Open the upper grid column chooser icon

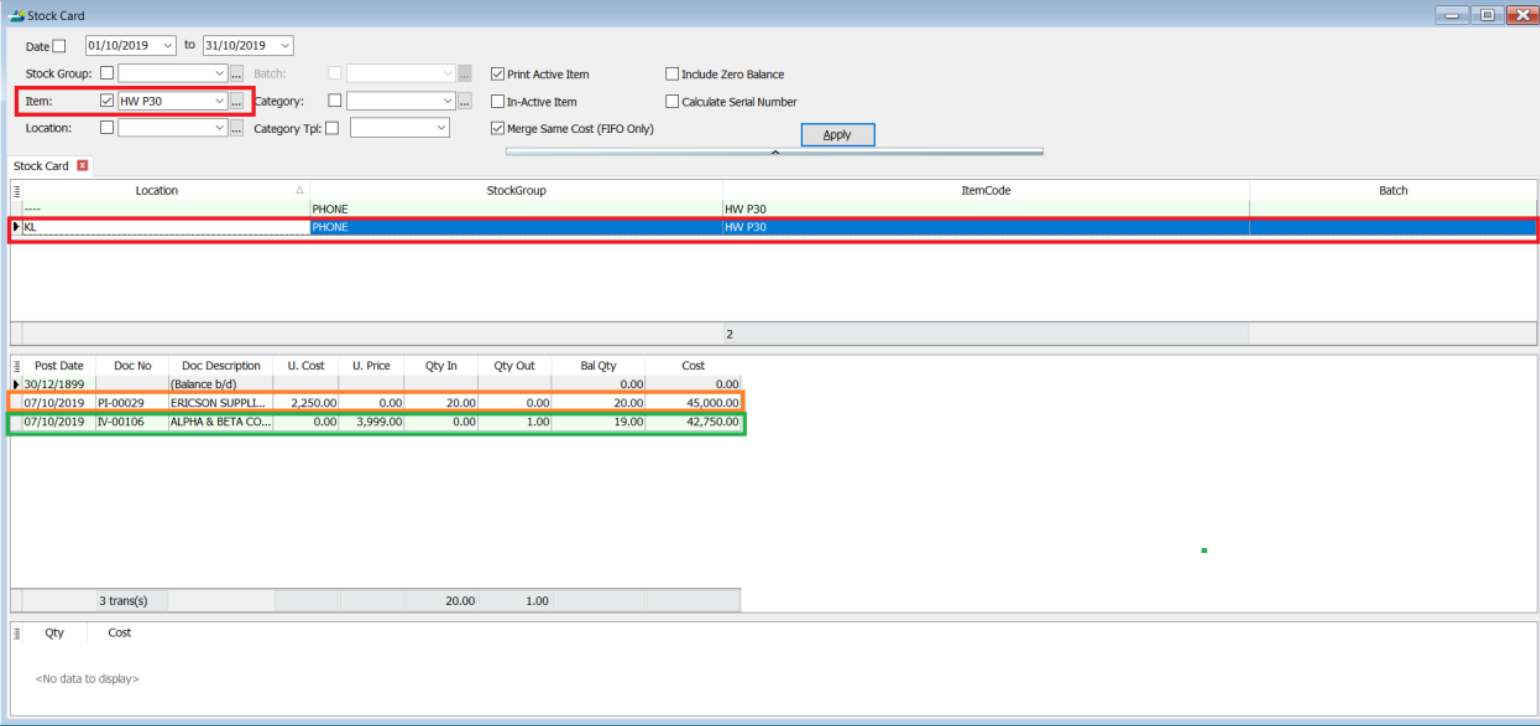point(16,190)
